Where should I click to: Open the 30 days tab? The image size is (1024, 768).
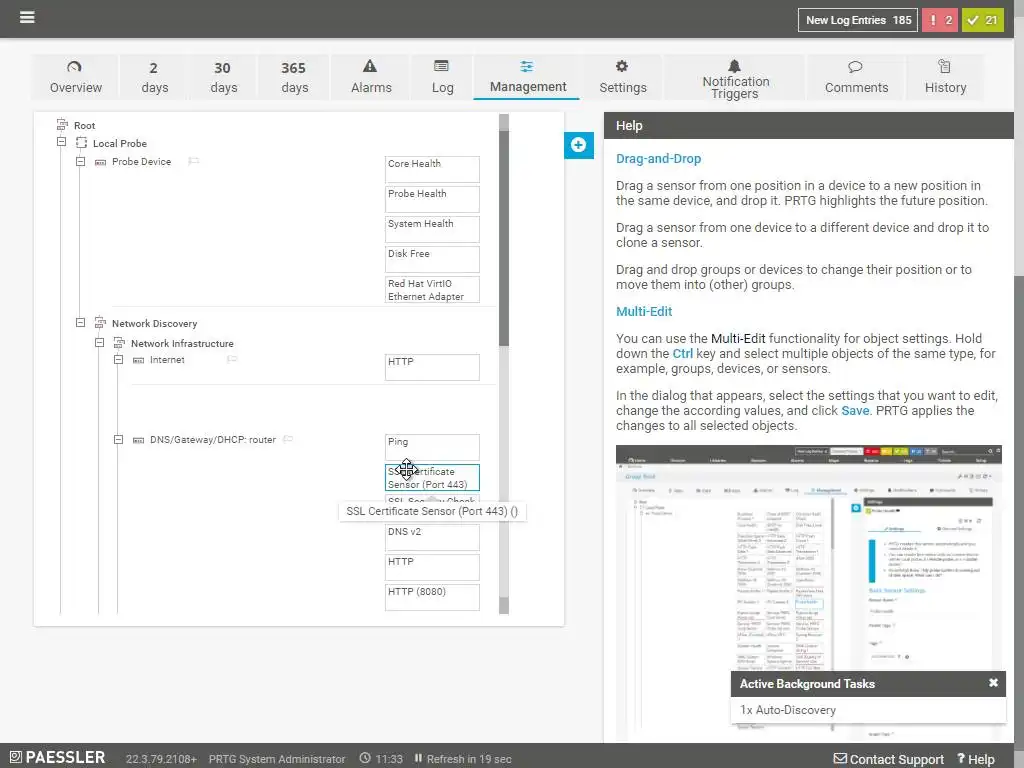pos(223,77)
